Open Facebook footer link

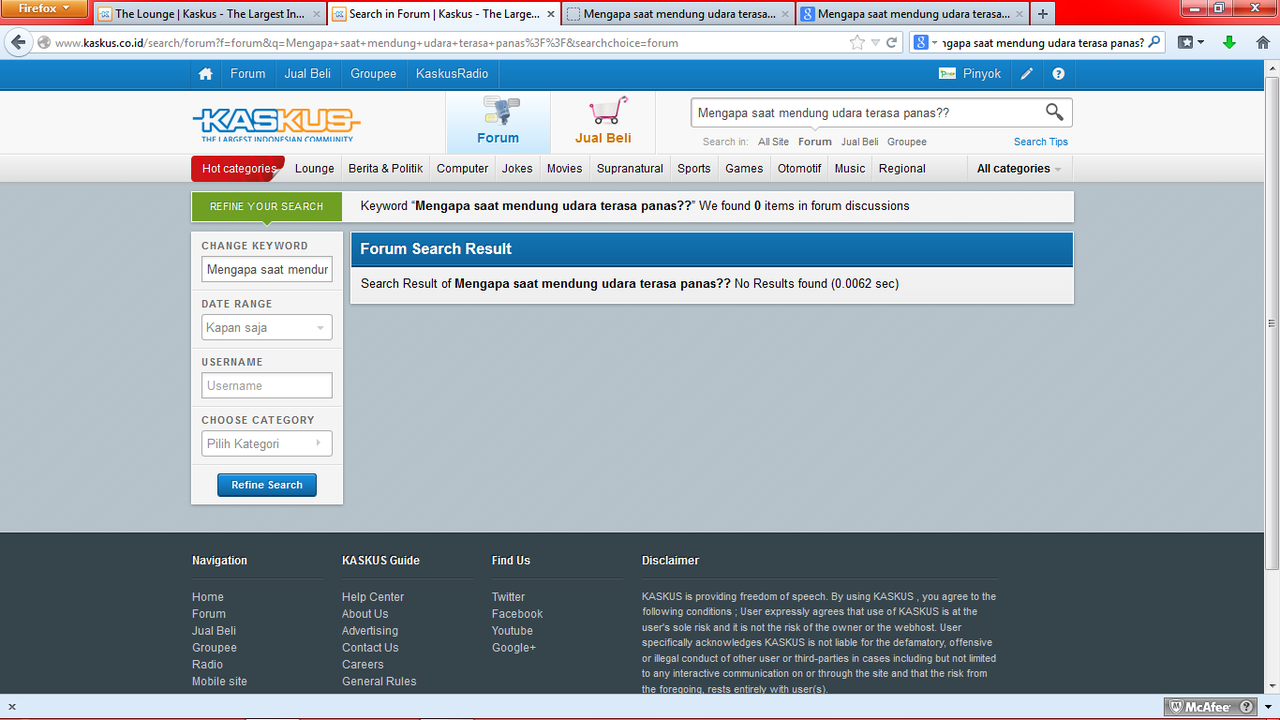click(x=517, y=614)
